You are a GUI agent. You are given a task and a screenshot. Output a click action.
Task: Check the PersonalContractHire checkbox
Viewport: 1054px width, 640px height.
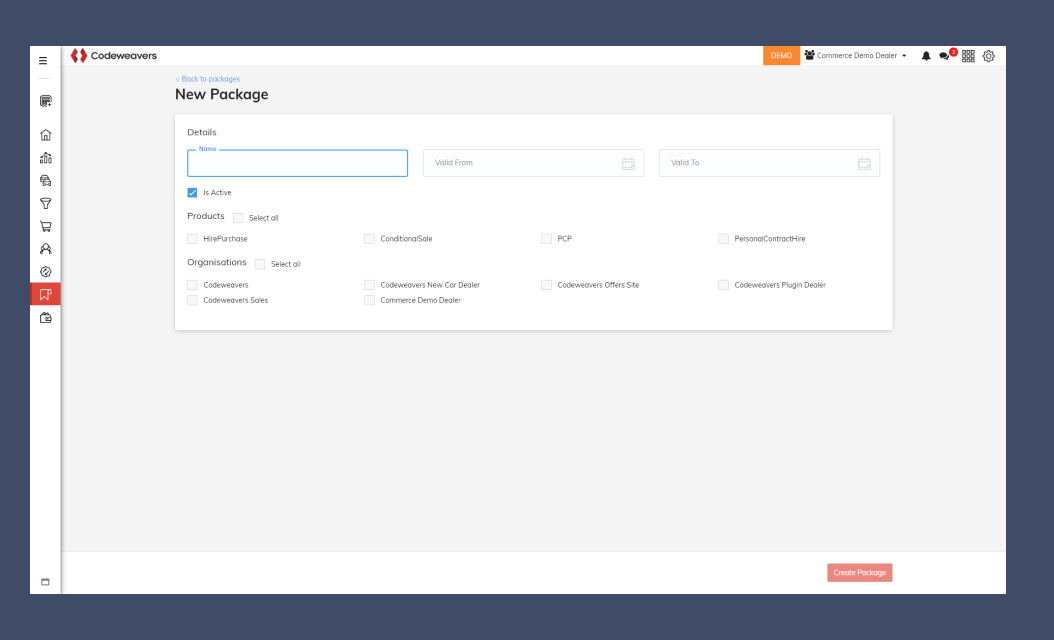tap(723, 239)
